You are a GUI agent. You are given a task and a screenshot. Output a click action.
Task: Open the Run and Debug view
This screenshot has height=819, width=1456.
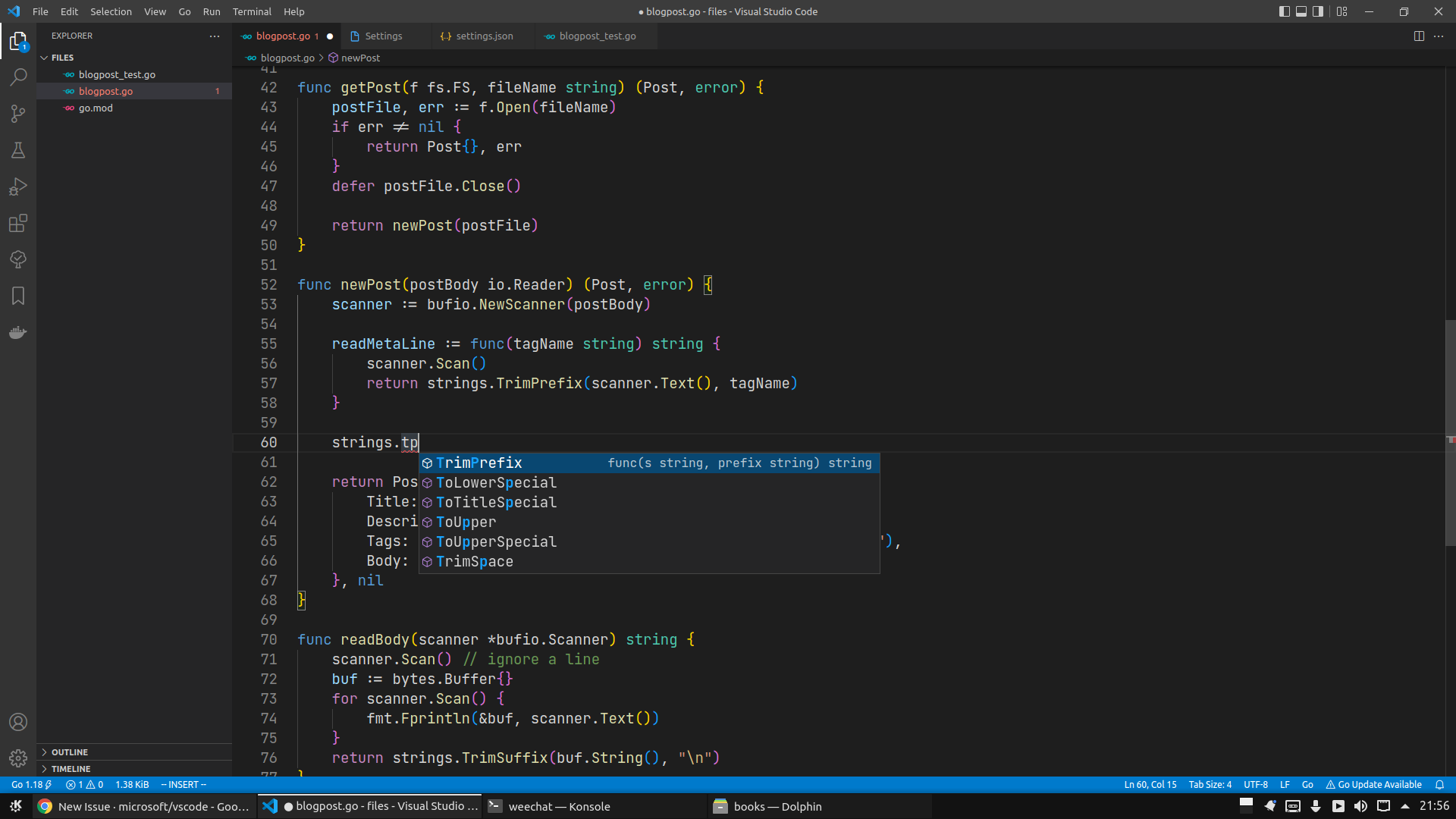(18, 187)
